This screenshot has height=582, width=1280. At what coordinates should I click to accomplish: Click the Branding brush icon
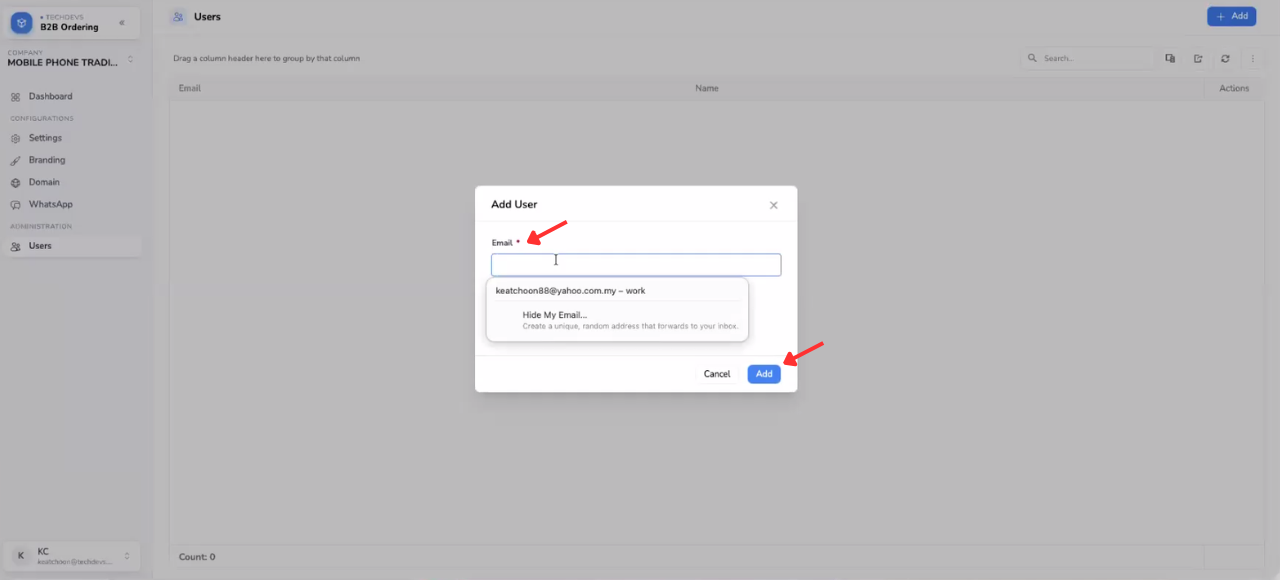click(16, 160)
